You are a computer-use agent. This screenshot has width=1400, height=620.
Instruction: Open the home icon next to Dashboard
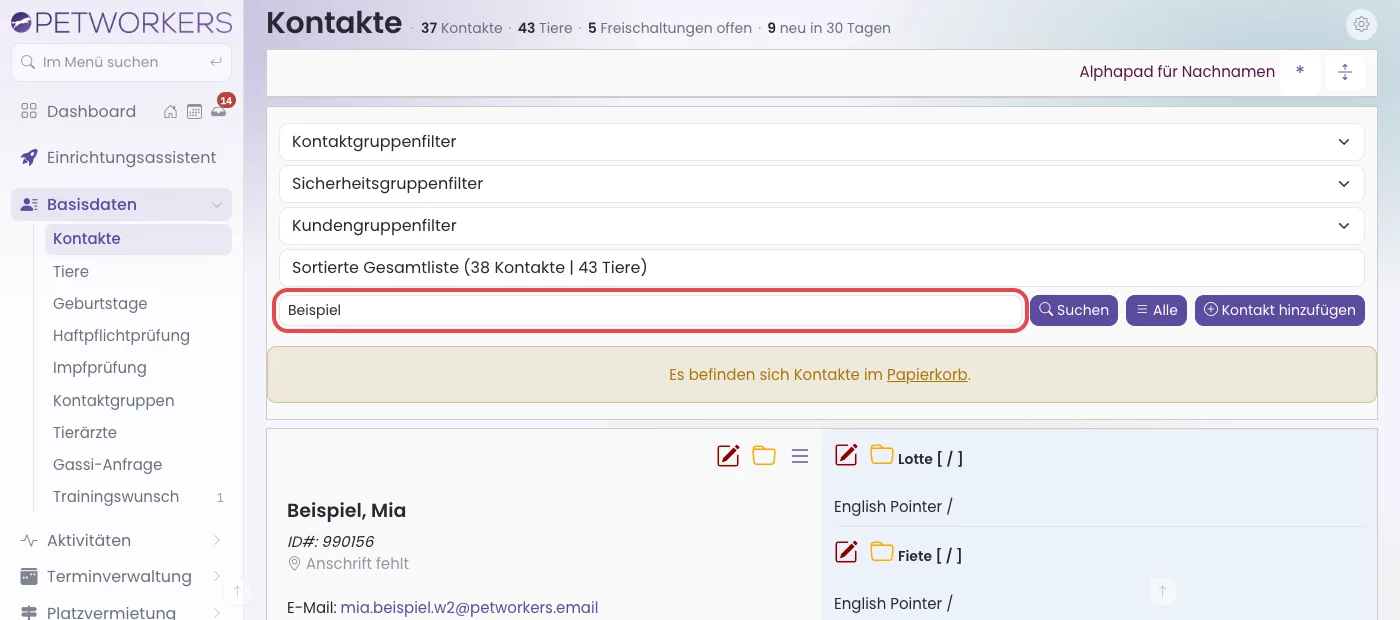pyautogui.click(x=171, y=111)
